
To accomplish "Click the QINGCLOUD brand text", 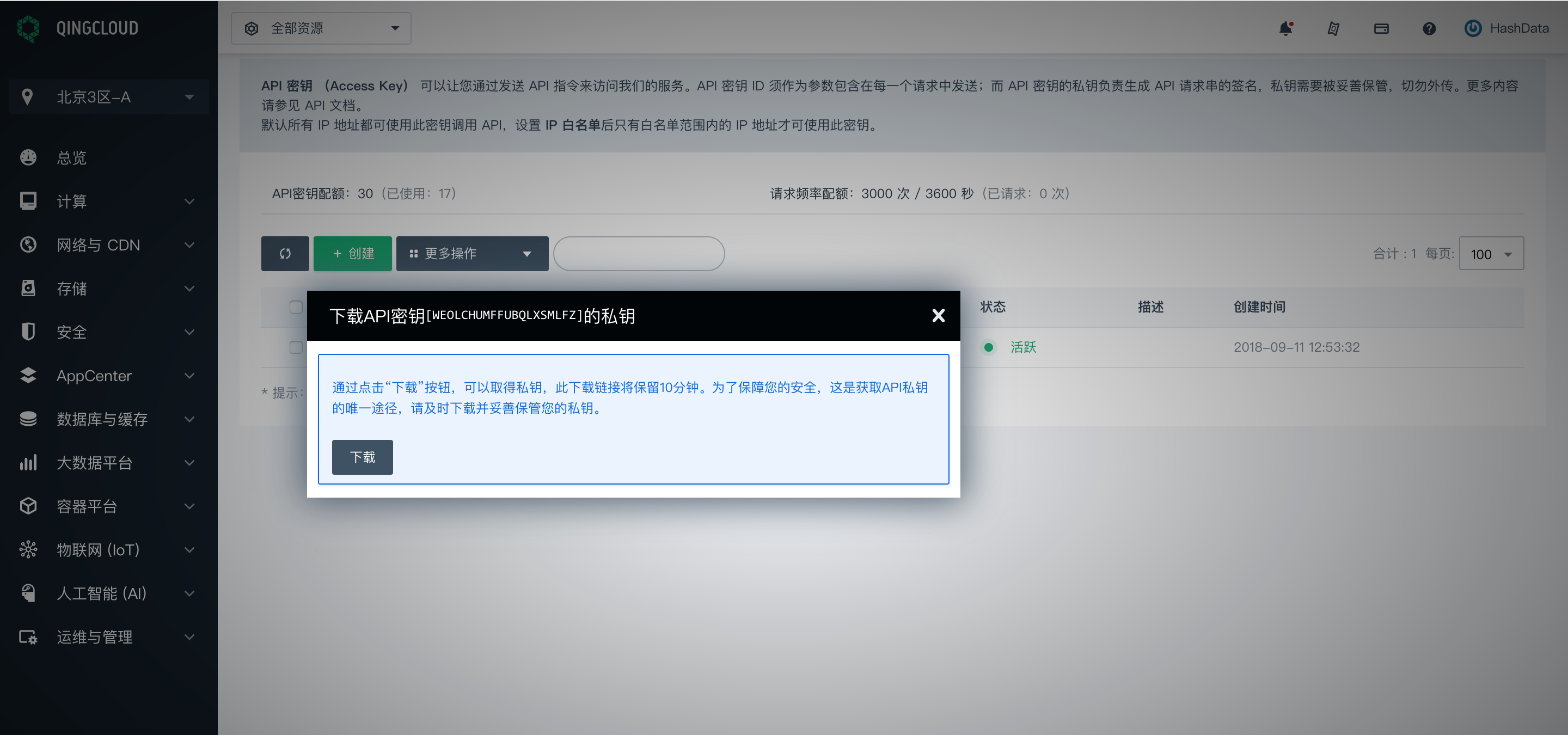I will pos(97,28).
